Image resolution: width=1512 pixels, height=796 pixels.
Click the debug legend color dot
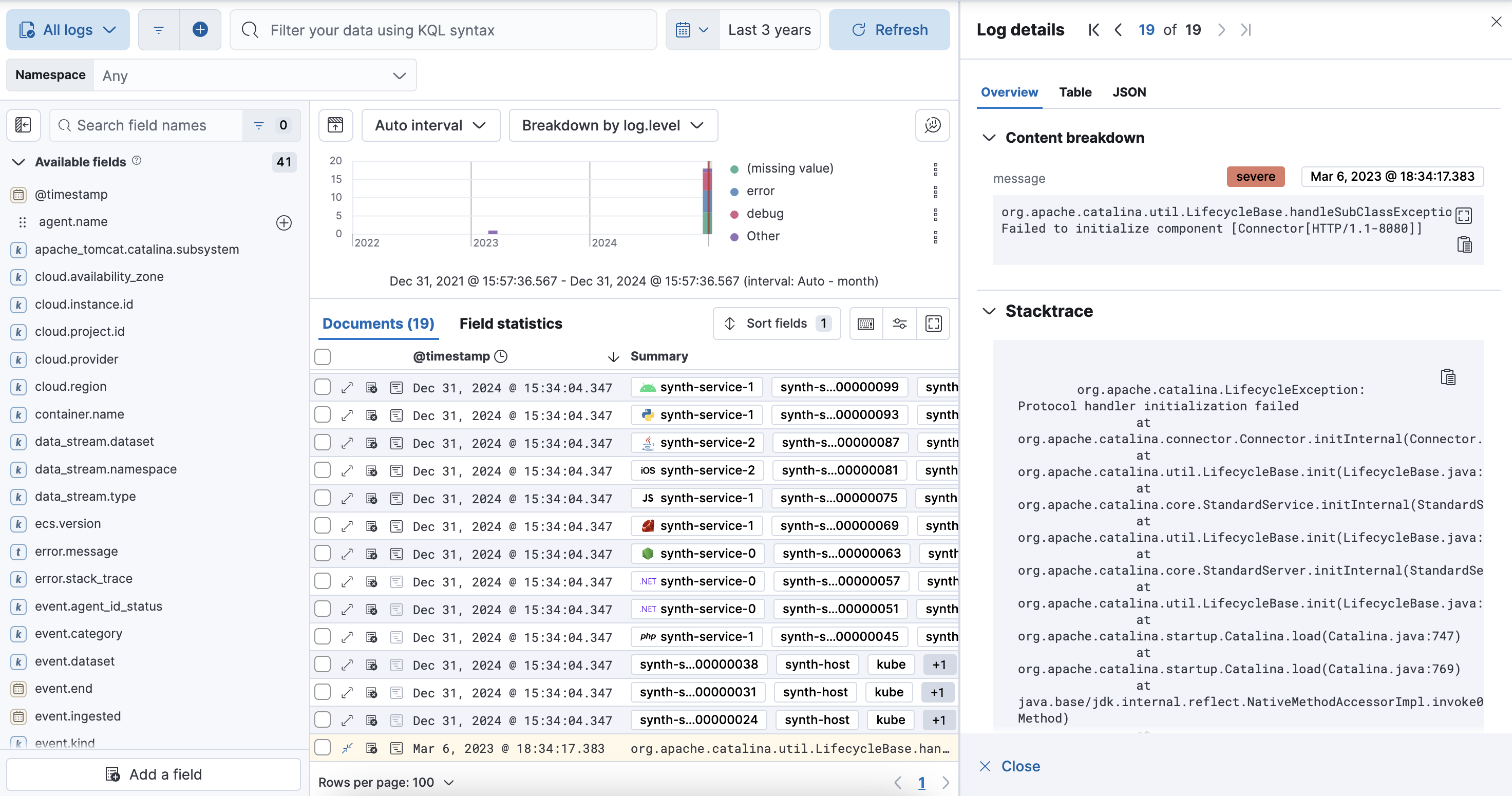(x=734, y=214)
